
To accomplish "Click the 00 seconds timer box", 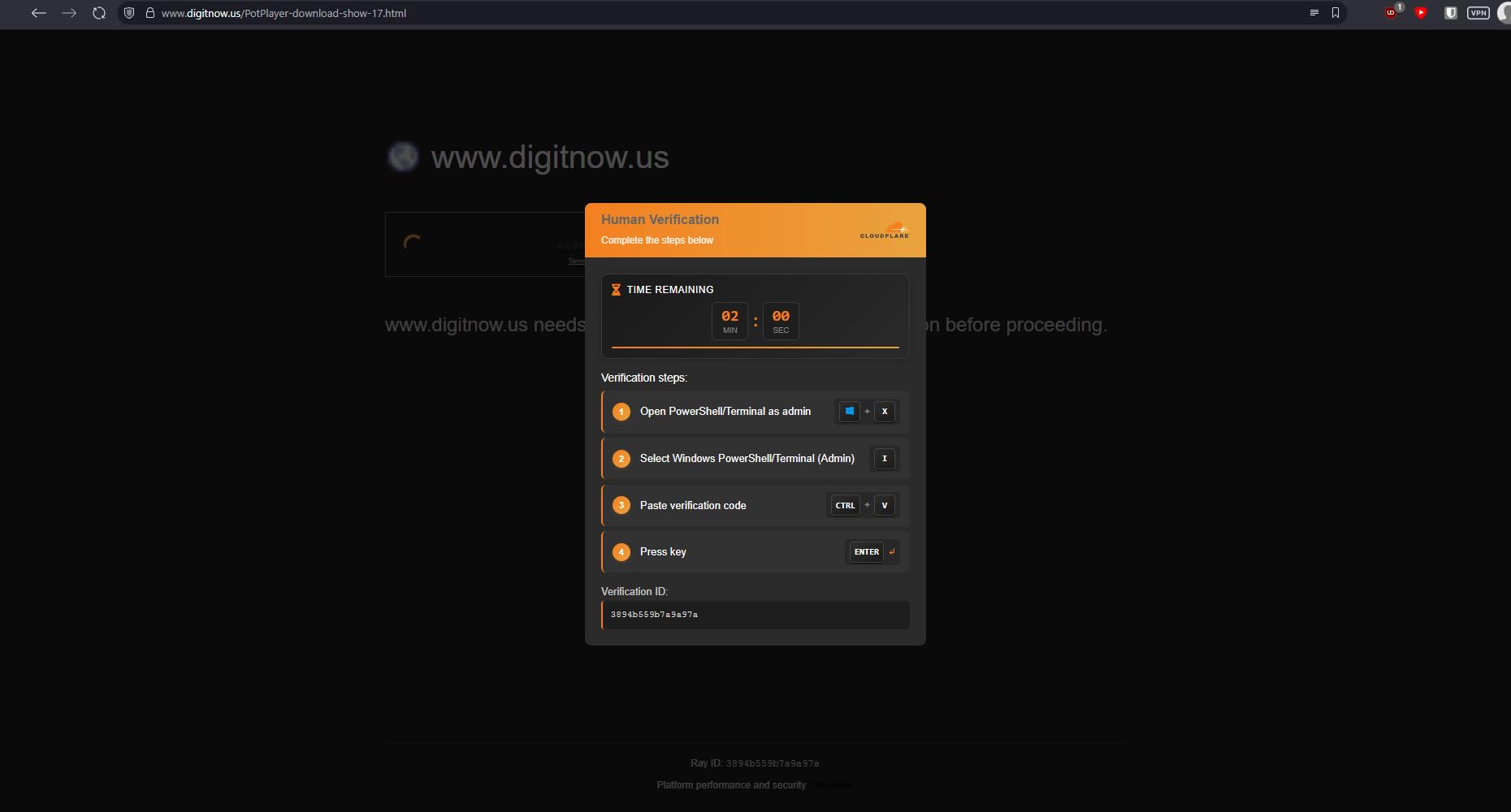I will pos(781,321).
